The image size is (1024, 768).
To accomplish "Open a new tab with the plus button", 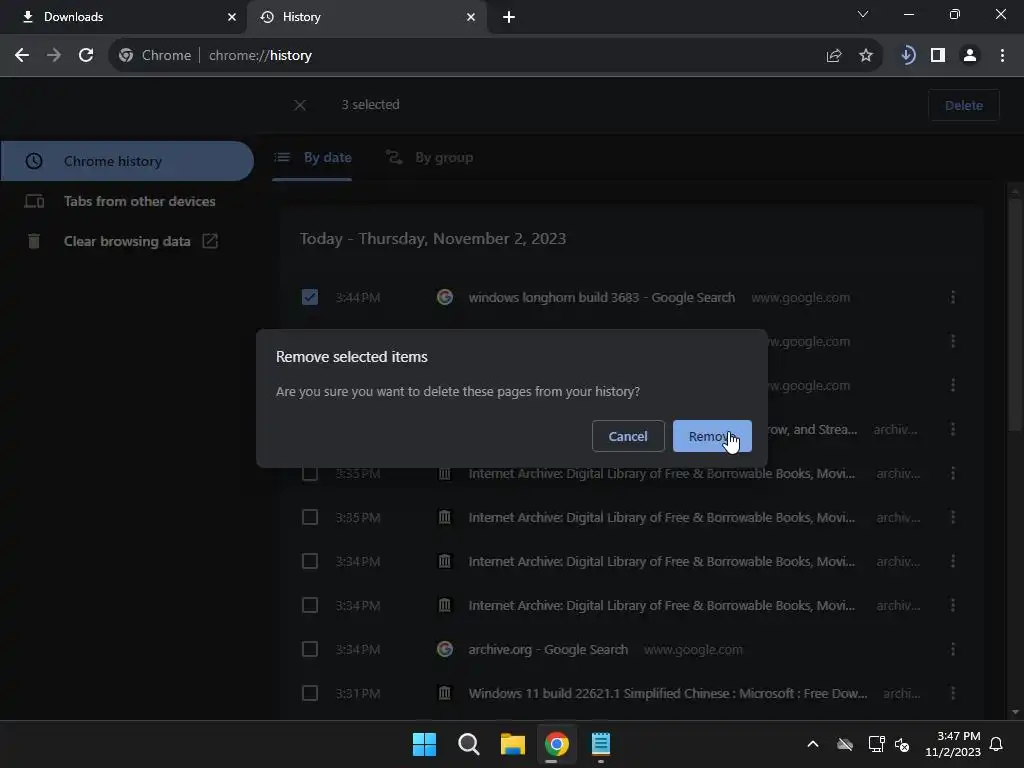I will 509,17.
